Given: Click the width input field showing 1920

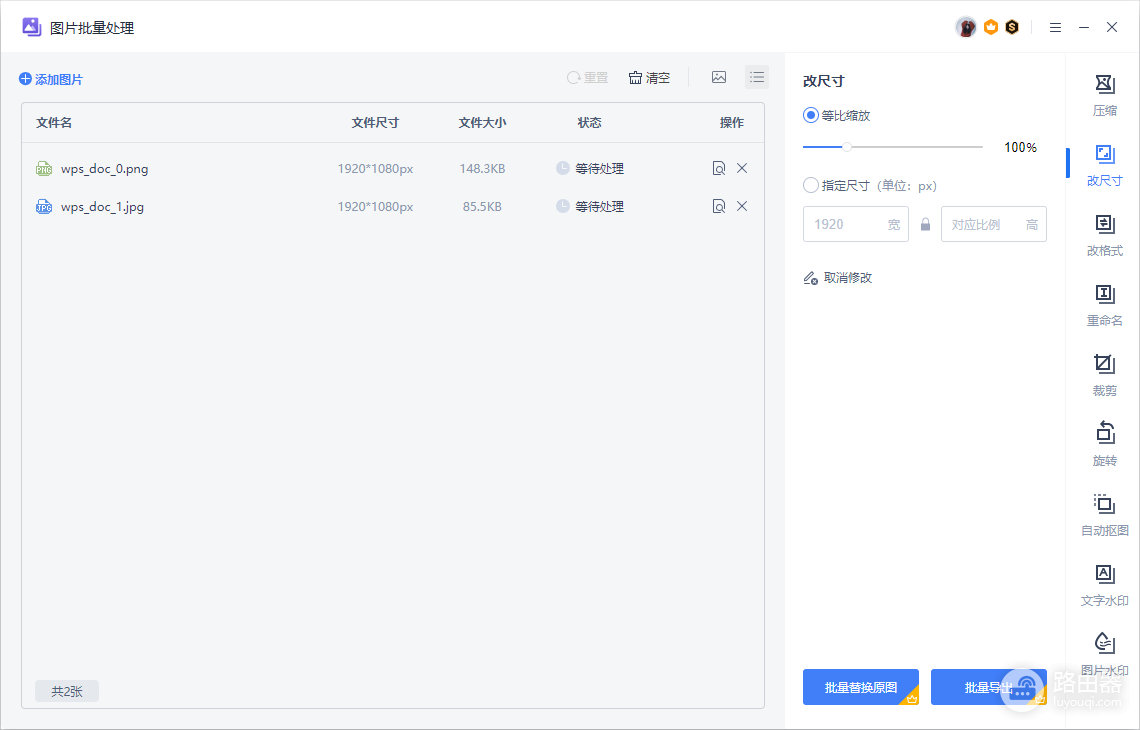Looking at the screenshot, I should click(856, 224).
